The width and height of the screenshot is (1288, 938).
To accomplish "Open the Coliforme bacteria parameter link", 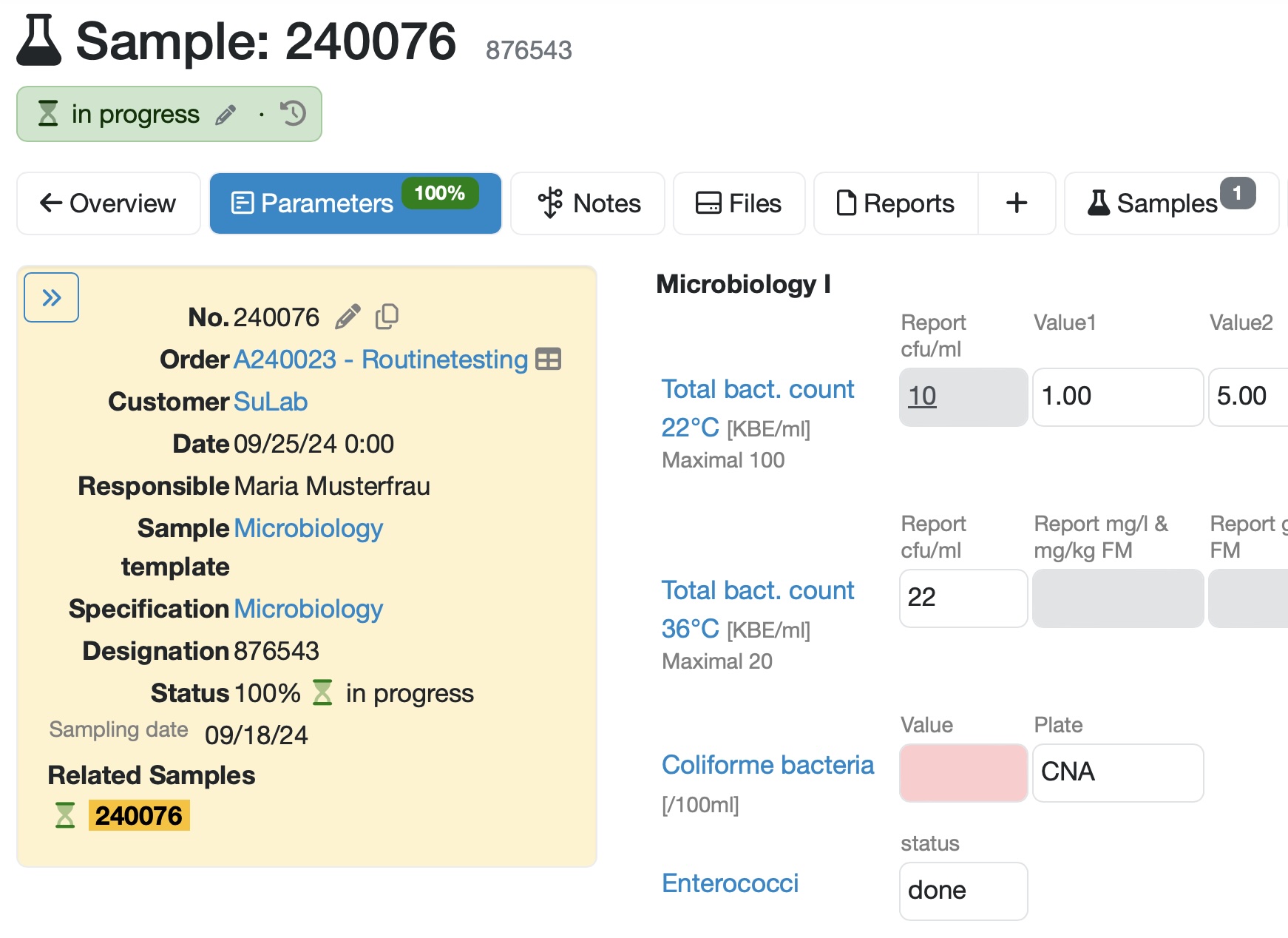I will tap(767, 765).
